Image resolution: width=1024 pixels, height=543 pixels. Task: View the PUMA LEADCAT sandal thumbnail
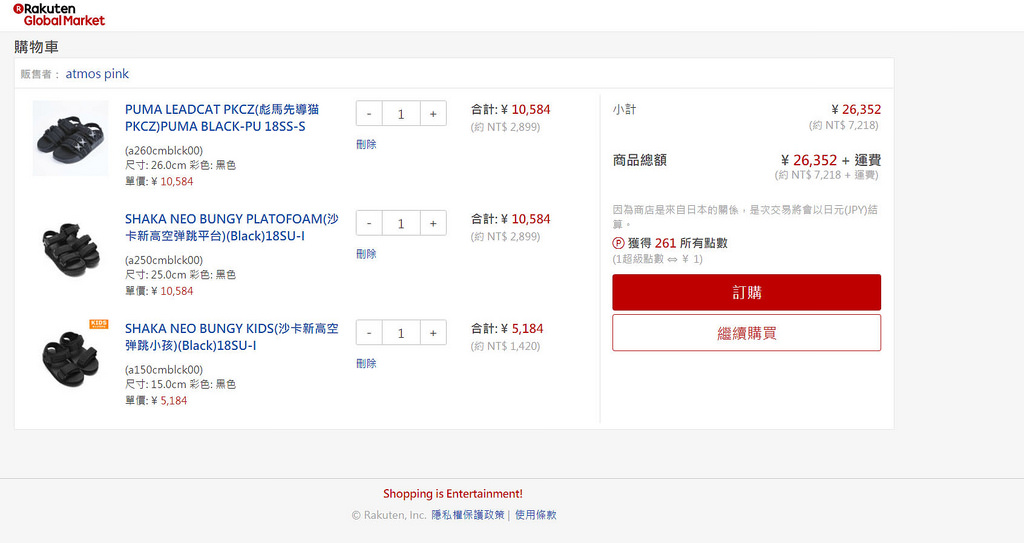(x=70, y=138)
